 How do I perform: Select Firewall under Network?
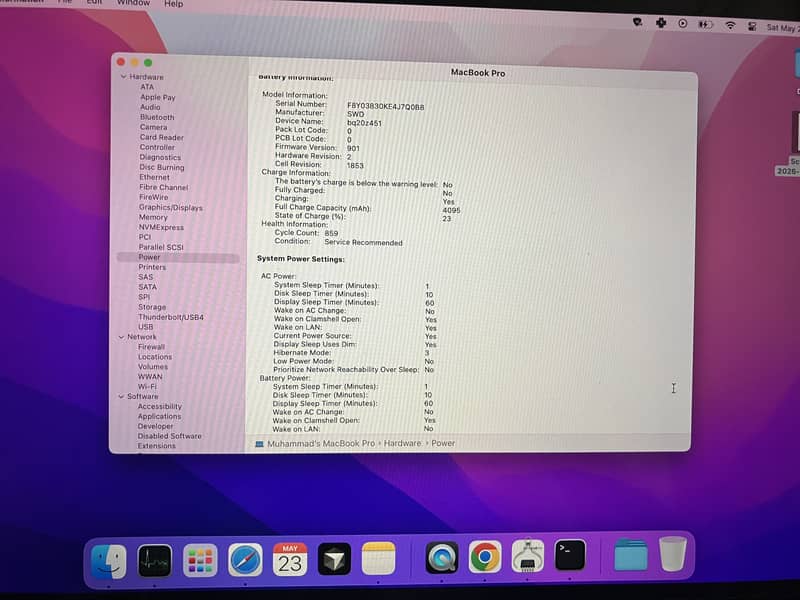click(151, 347)
